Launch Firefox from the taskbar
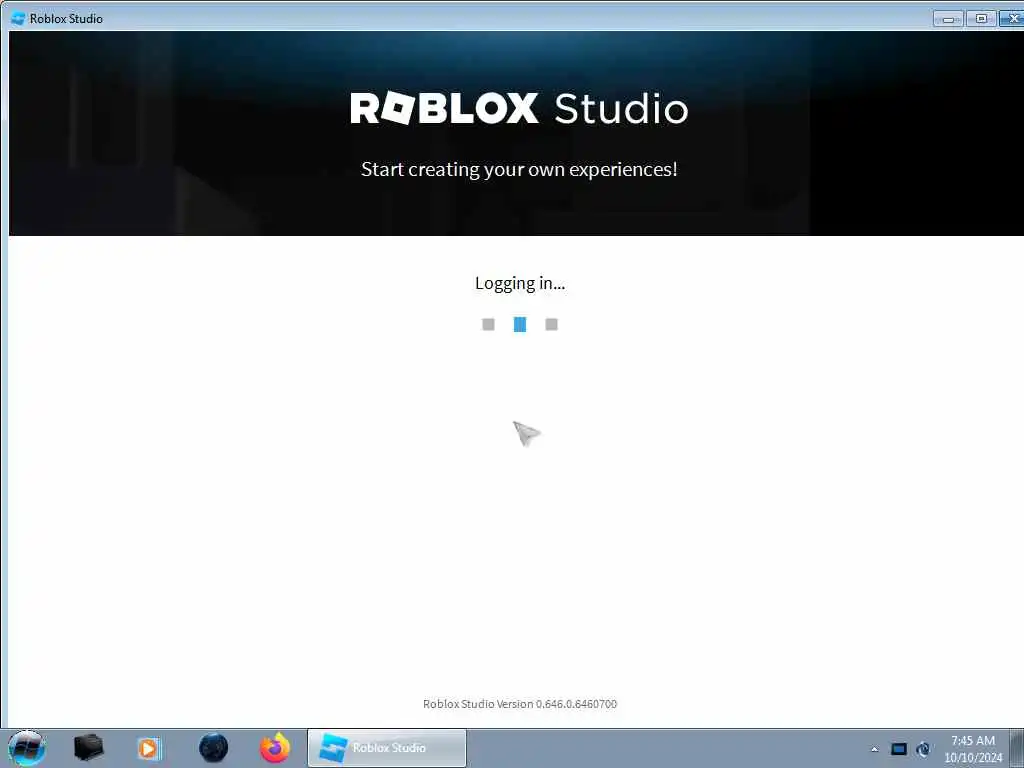 point(275,748)
